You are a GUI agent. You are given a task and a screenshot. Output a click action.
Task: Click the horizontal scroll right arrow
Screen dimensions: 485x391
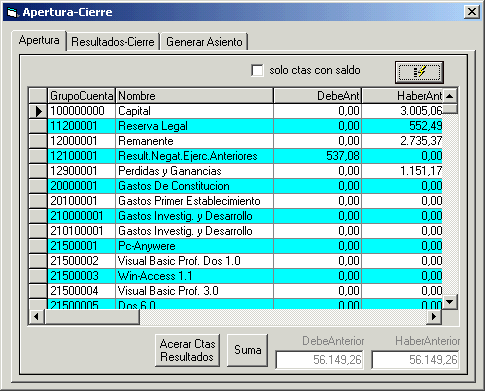434,316
